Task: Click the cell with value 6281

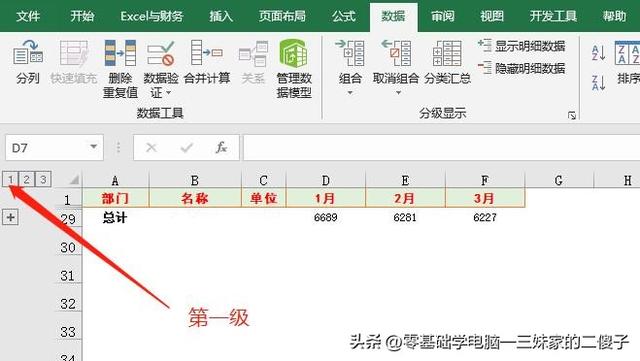Action: pos(405,218)
